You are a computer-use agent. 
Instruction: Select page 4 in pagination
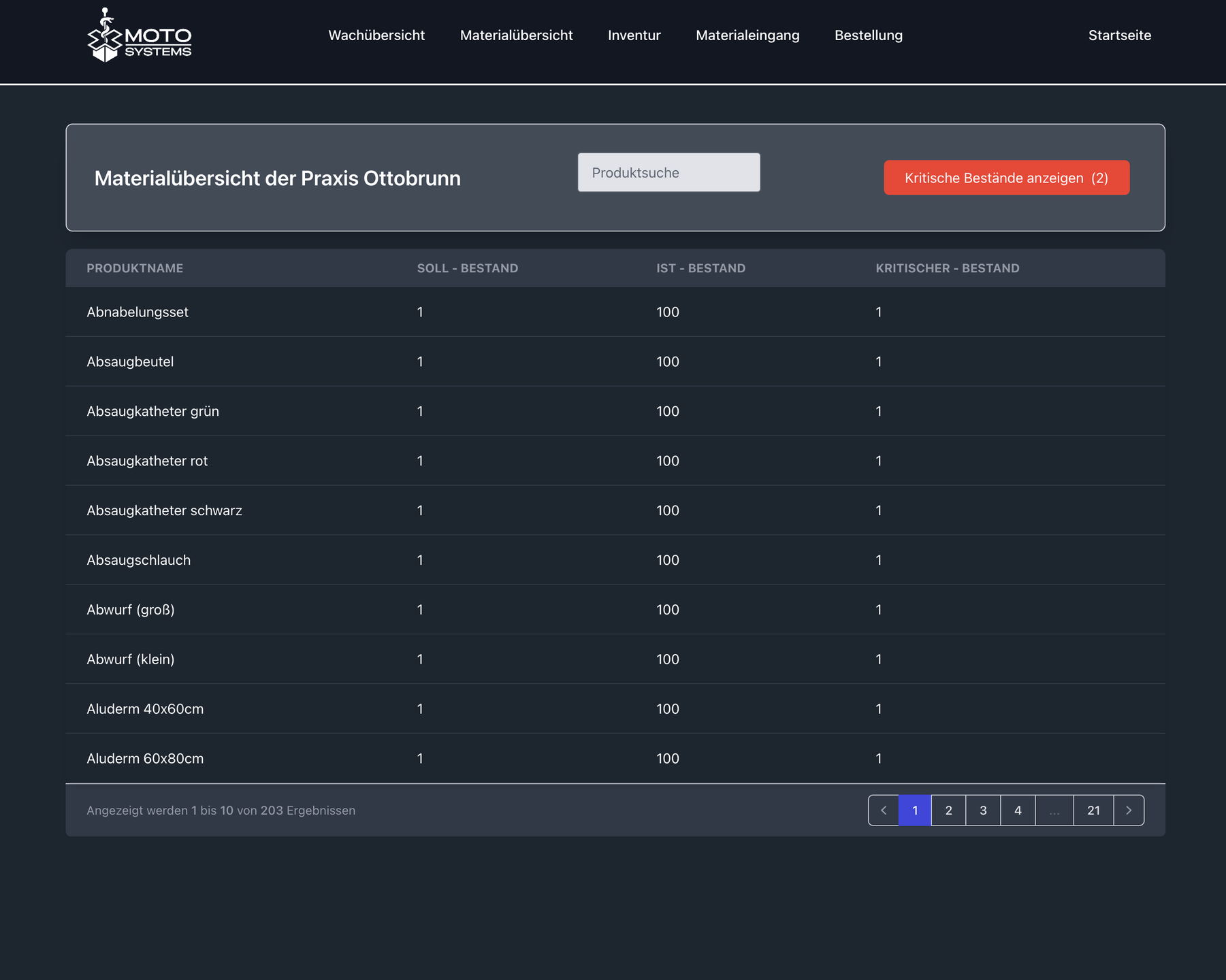(x=1018, y=810)
